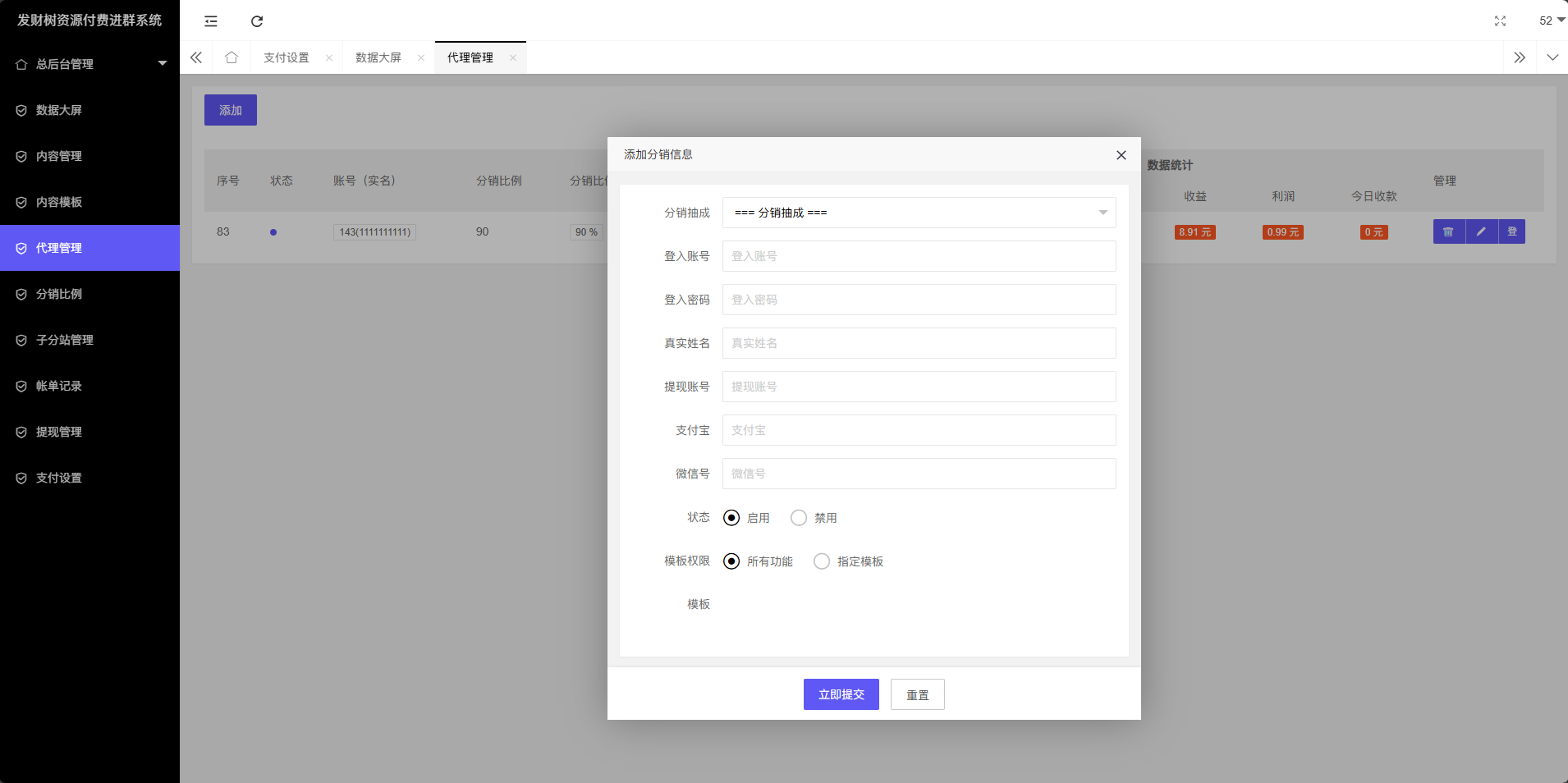Viewport: 1568px width, 783px height.
Task: Click the 重置 reset button
Action: [x=917, y=694]
